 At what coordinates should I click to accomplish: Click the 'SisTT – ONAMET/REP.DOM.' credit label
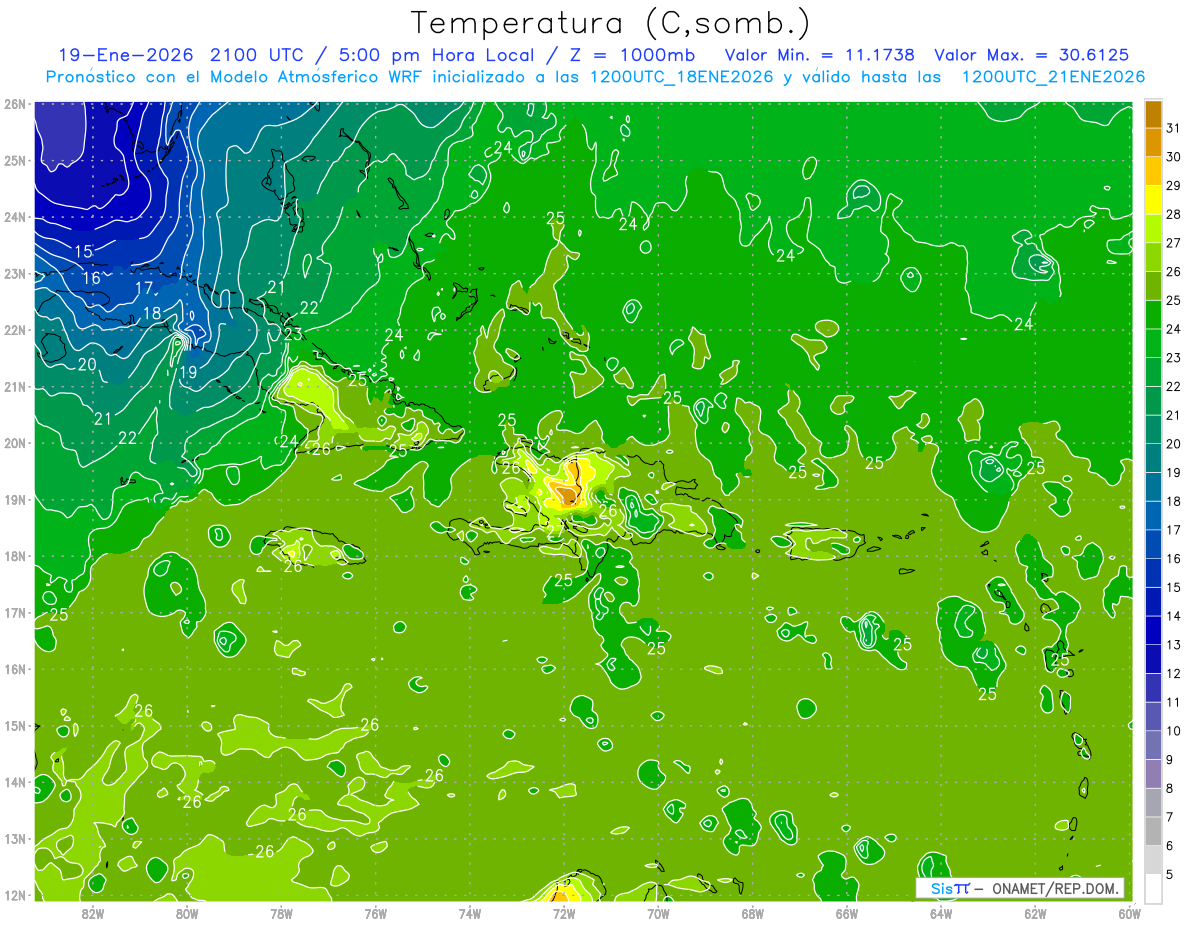[x=1020, y=888]
